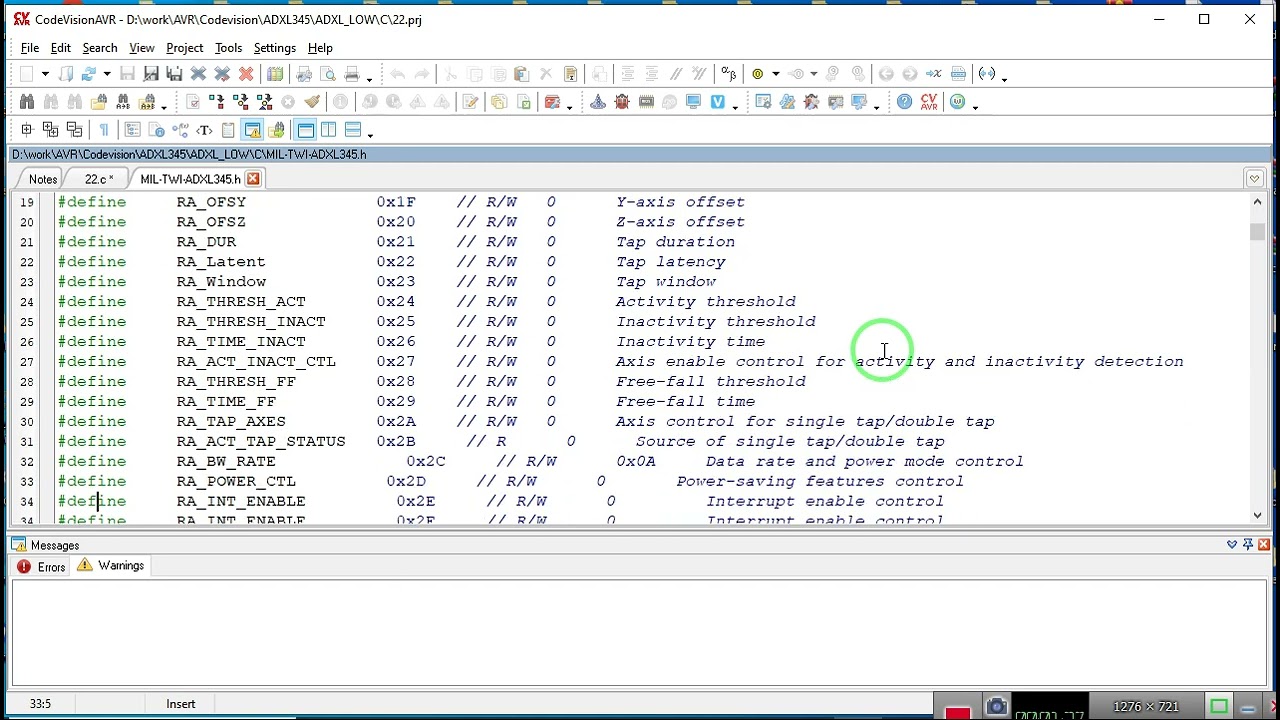This screenshot has height=720, width=1280.
Task: Toggle the show paragraph marks icon
Action: click(x=104, y=130)
